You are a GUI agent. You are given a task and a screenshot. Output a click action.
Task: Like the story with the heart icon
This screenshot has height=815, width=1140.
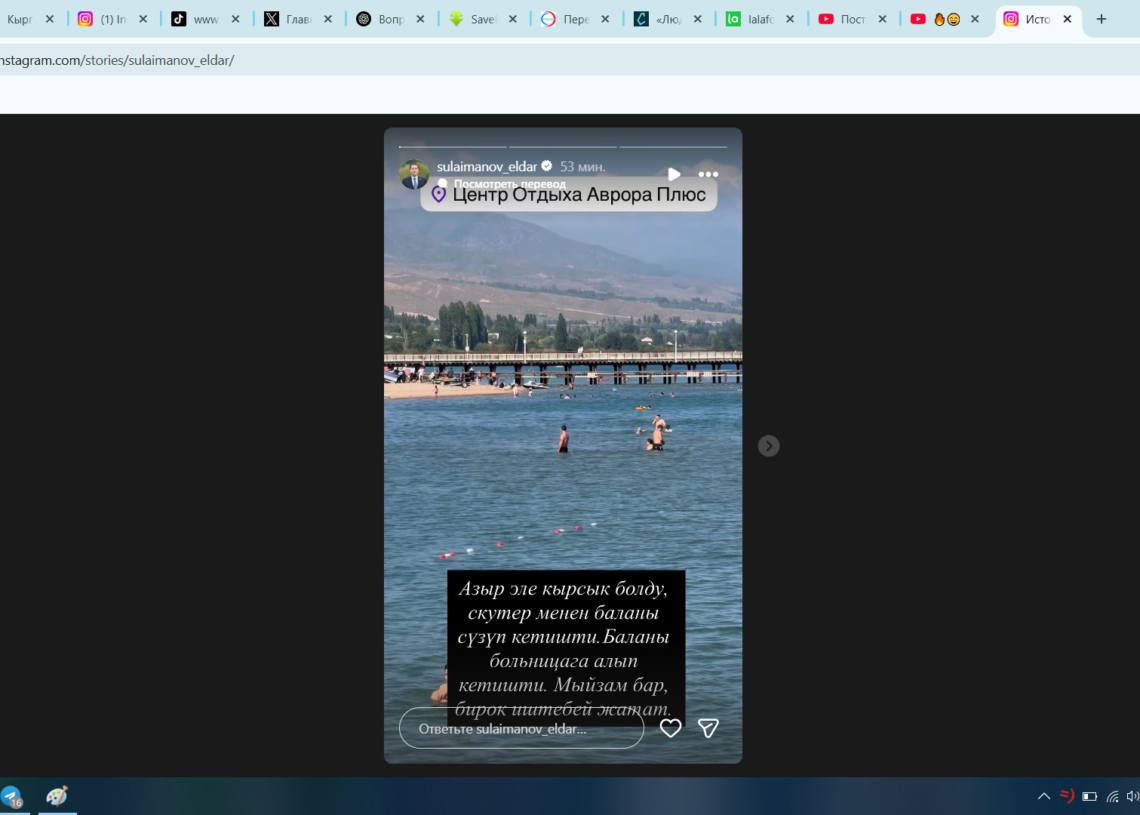coord(670,728)
